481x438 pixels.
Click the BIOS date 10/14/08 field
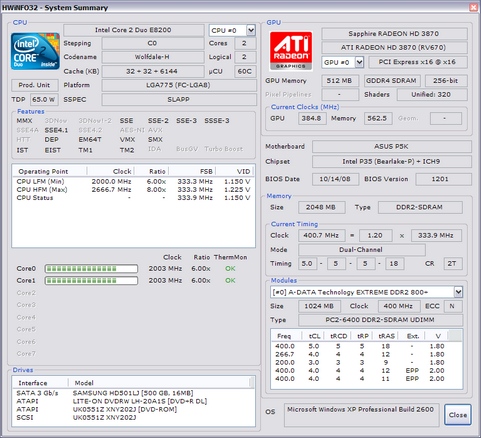pos(335,179)
